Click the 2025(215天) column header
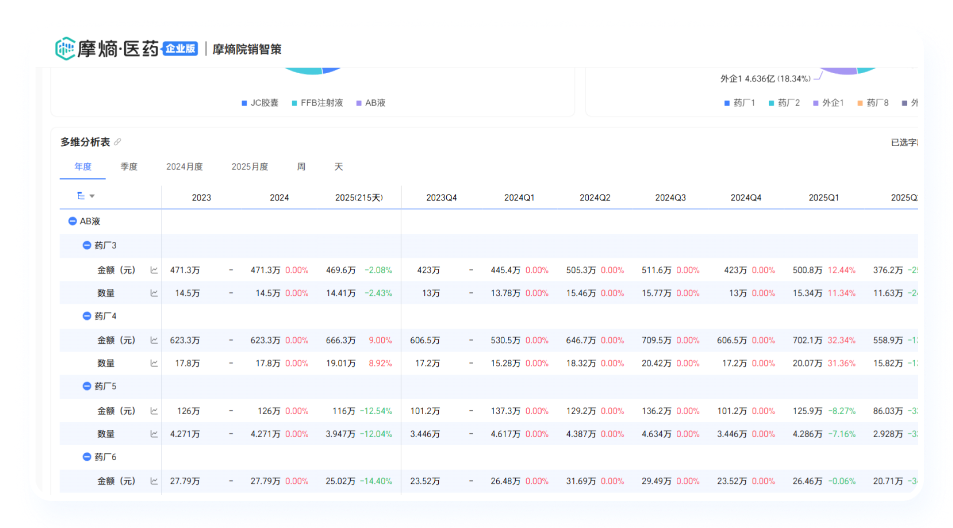The width and height of the screenshot is (953, 528). tap(359, 197)
